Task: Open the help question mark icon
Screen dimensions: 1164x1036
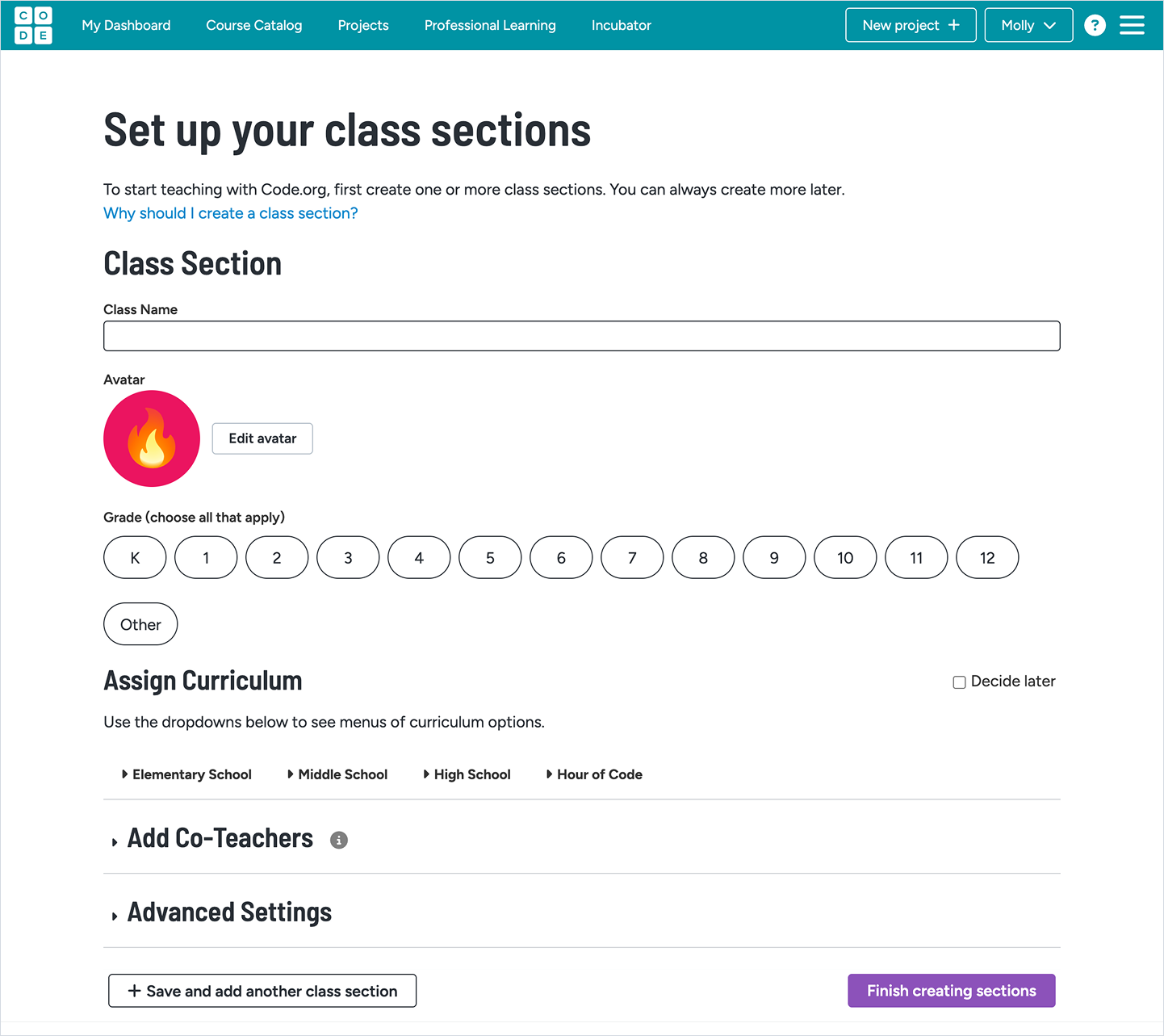Action: [1095, 26]
